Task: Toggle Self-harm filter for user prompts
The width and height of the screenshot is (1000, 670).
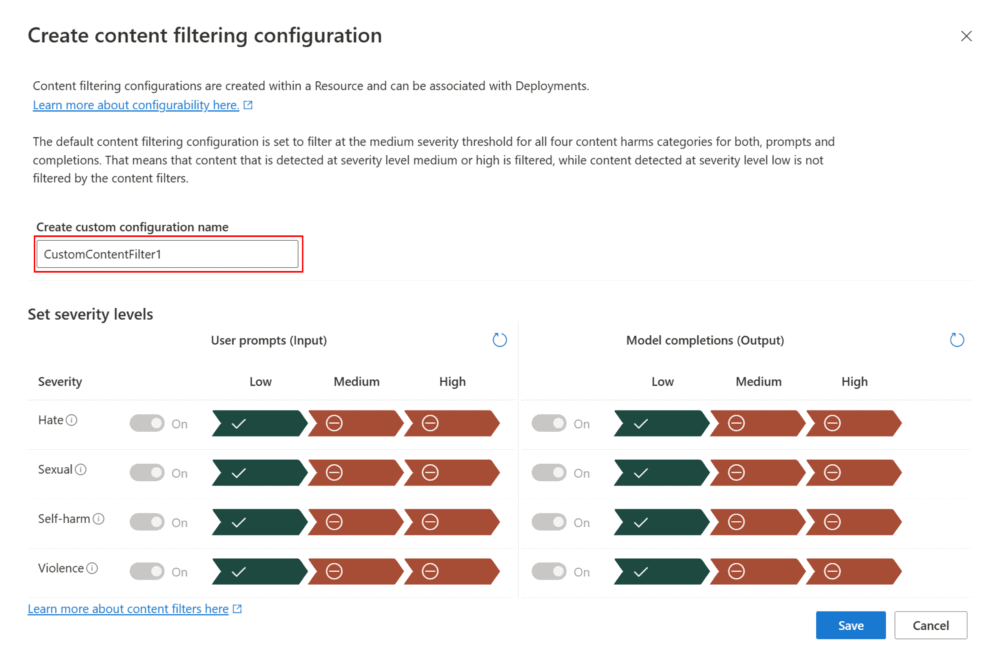Action: point(147,522)
